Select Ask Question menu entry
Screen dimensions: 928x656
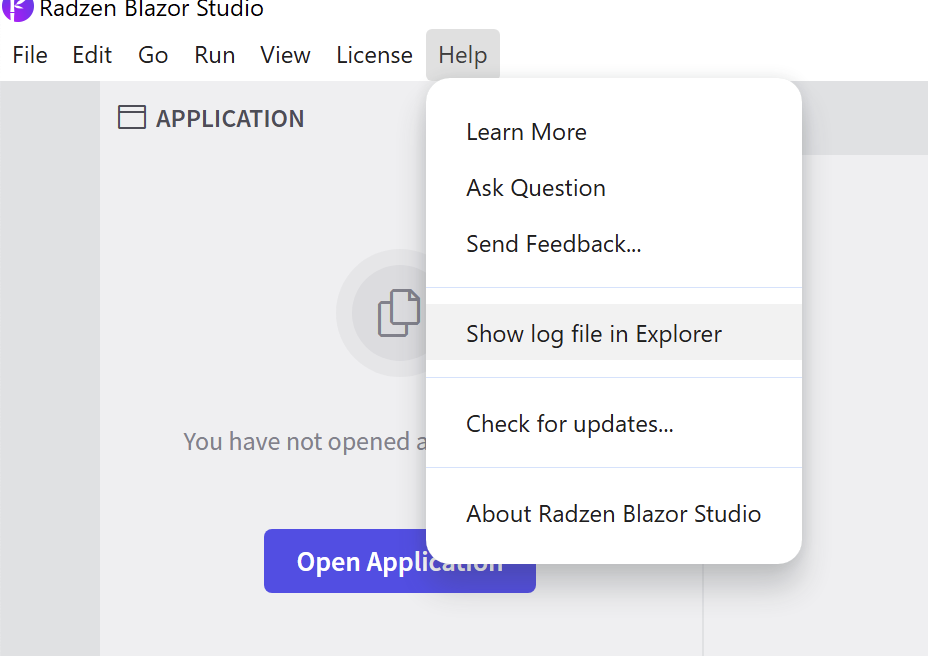[614, 188]
